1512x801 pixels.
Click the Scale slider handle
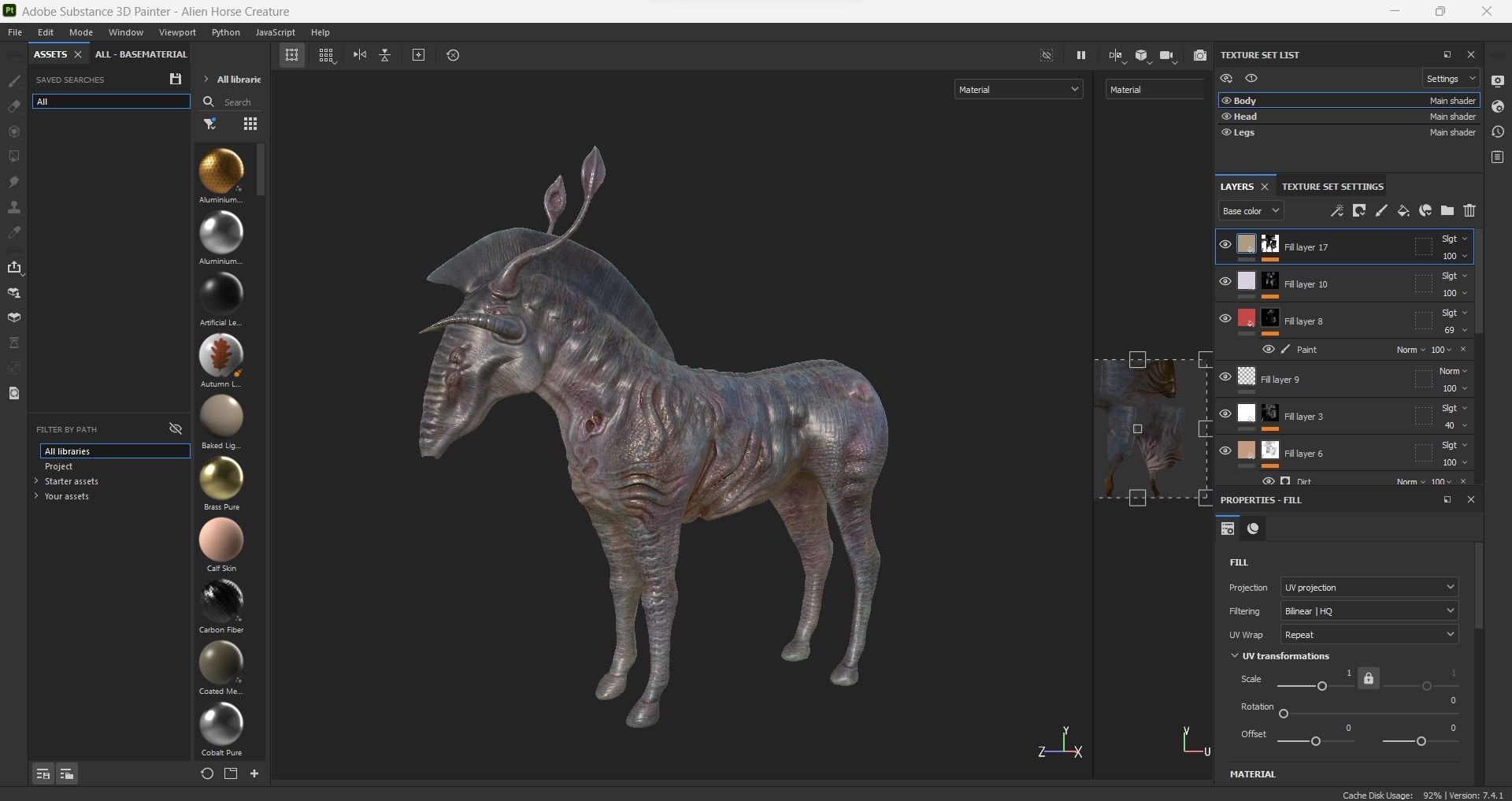coord(1322,686)
